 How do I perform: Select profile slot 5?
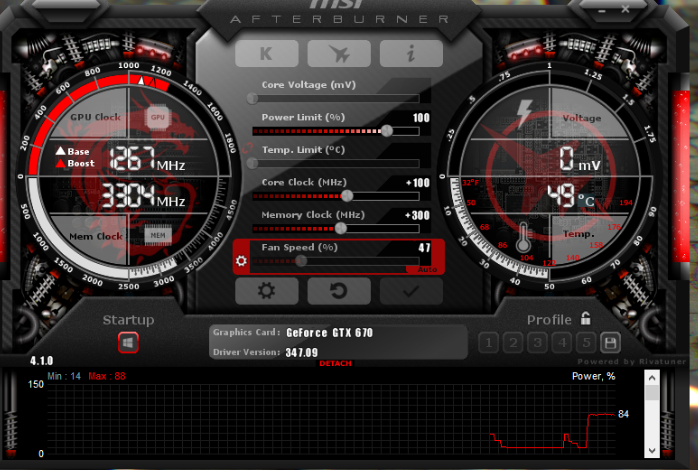pos(586,343)
